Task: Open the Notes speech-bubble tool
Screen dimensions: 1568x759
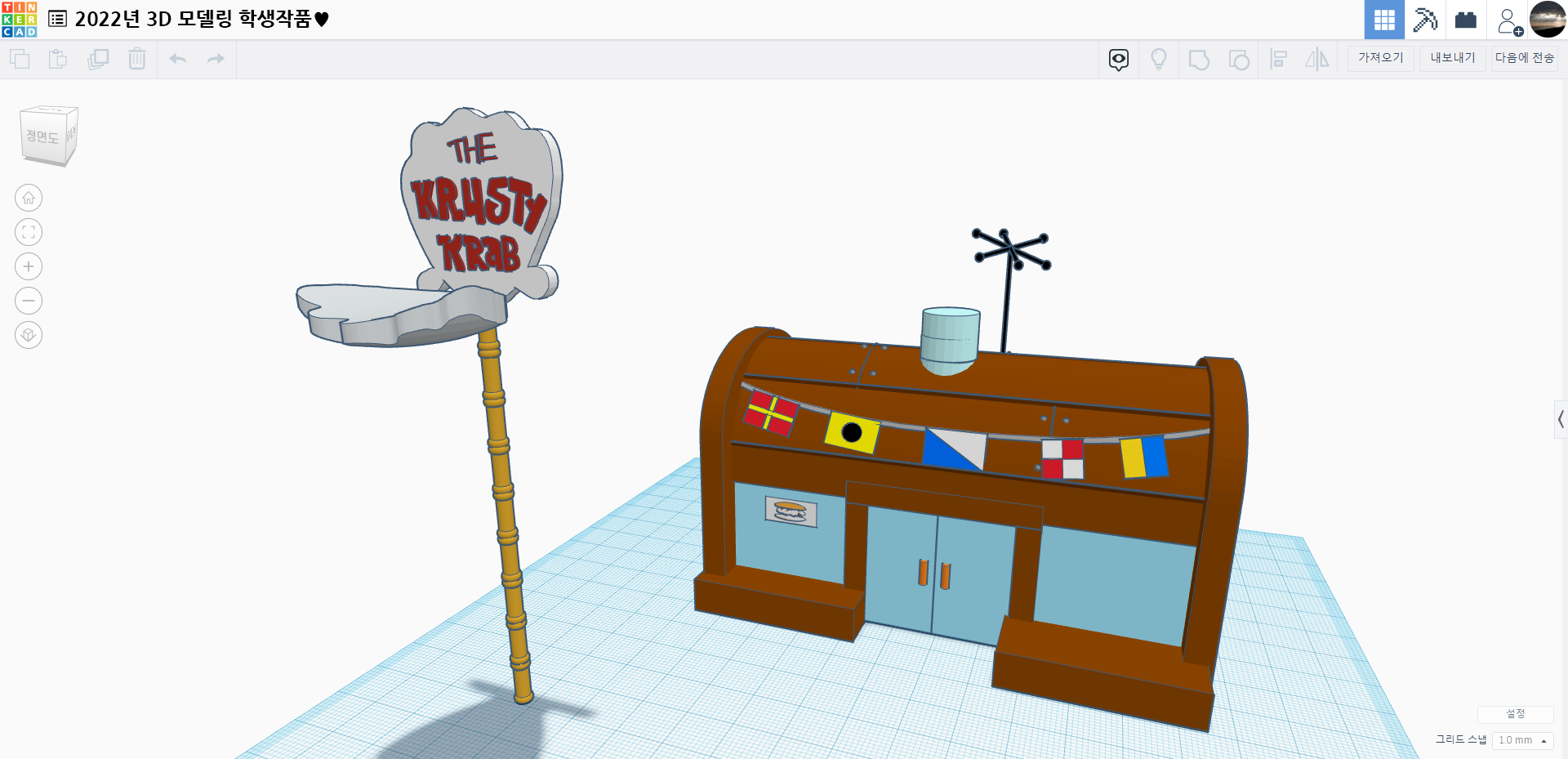Action: tap(1119, 60)
